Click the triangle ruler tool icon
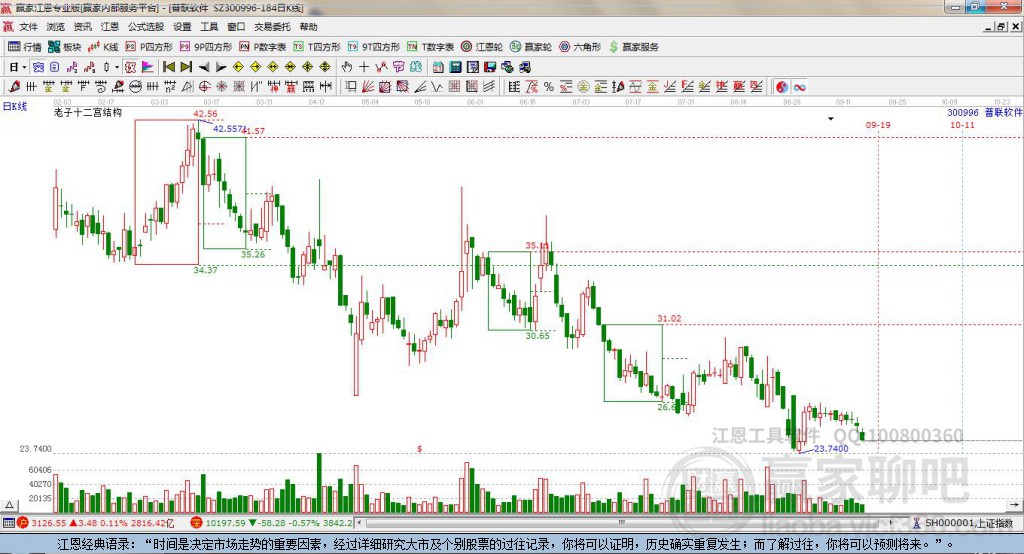 click(187, 86)
